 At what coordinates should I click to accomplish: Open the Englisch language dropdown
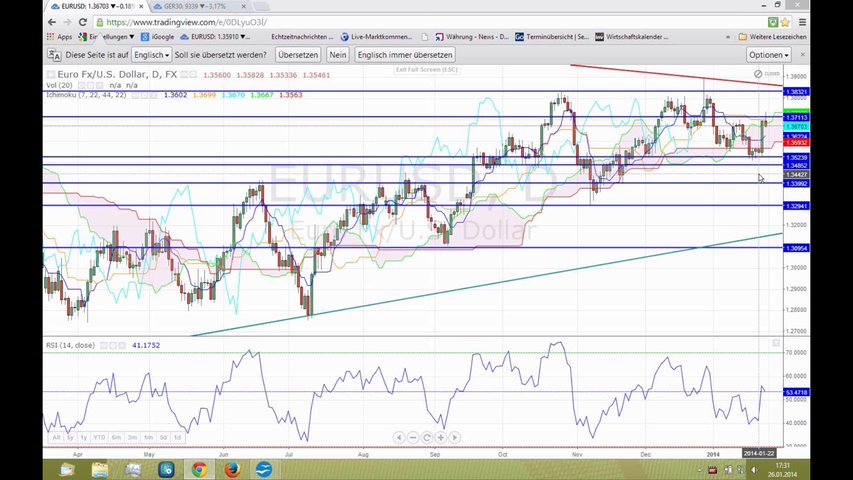[x=152, y=55]
